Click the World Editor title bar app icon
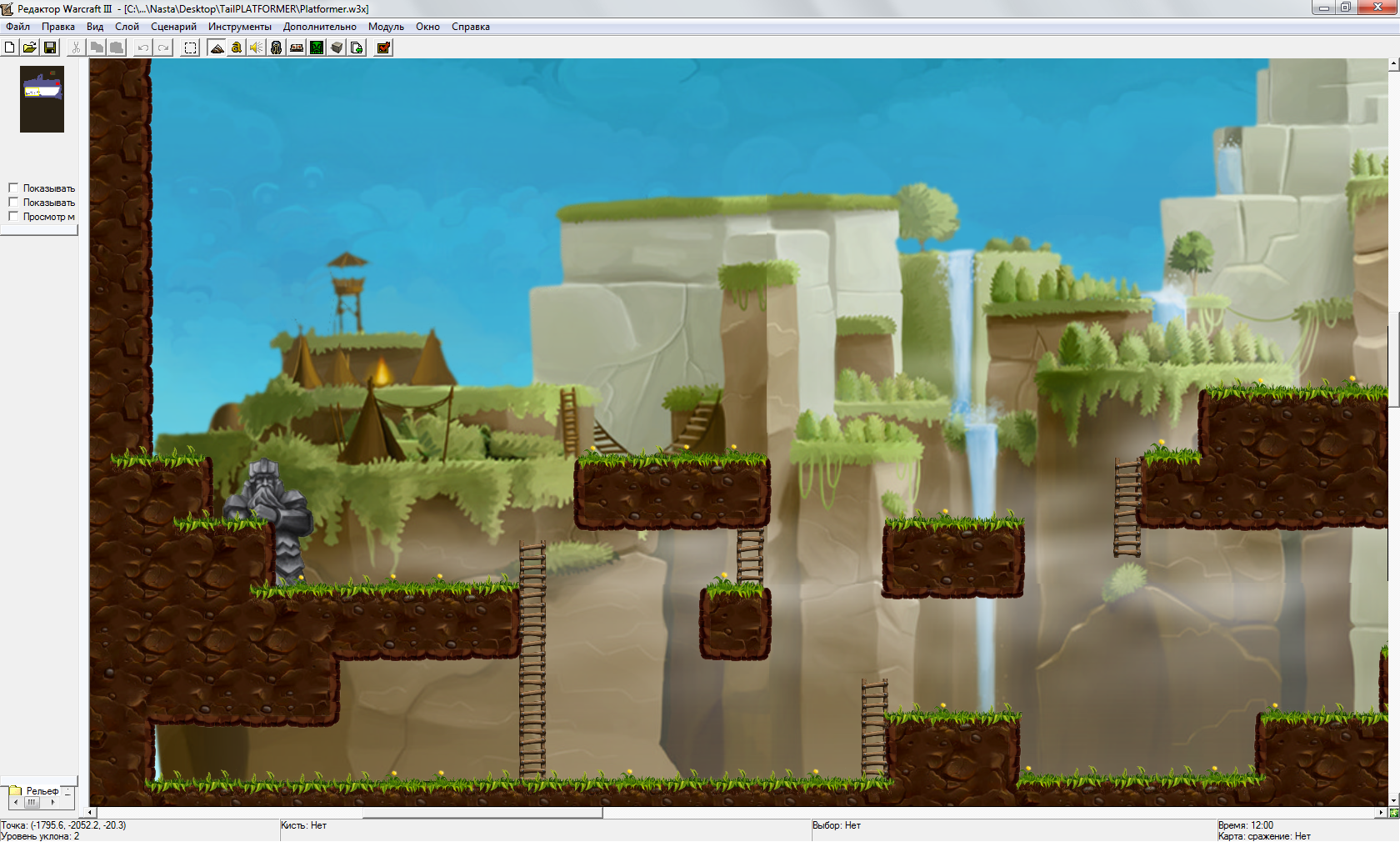1400x842 pixels. pos(7,8)
